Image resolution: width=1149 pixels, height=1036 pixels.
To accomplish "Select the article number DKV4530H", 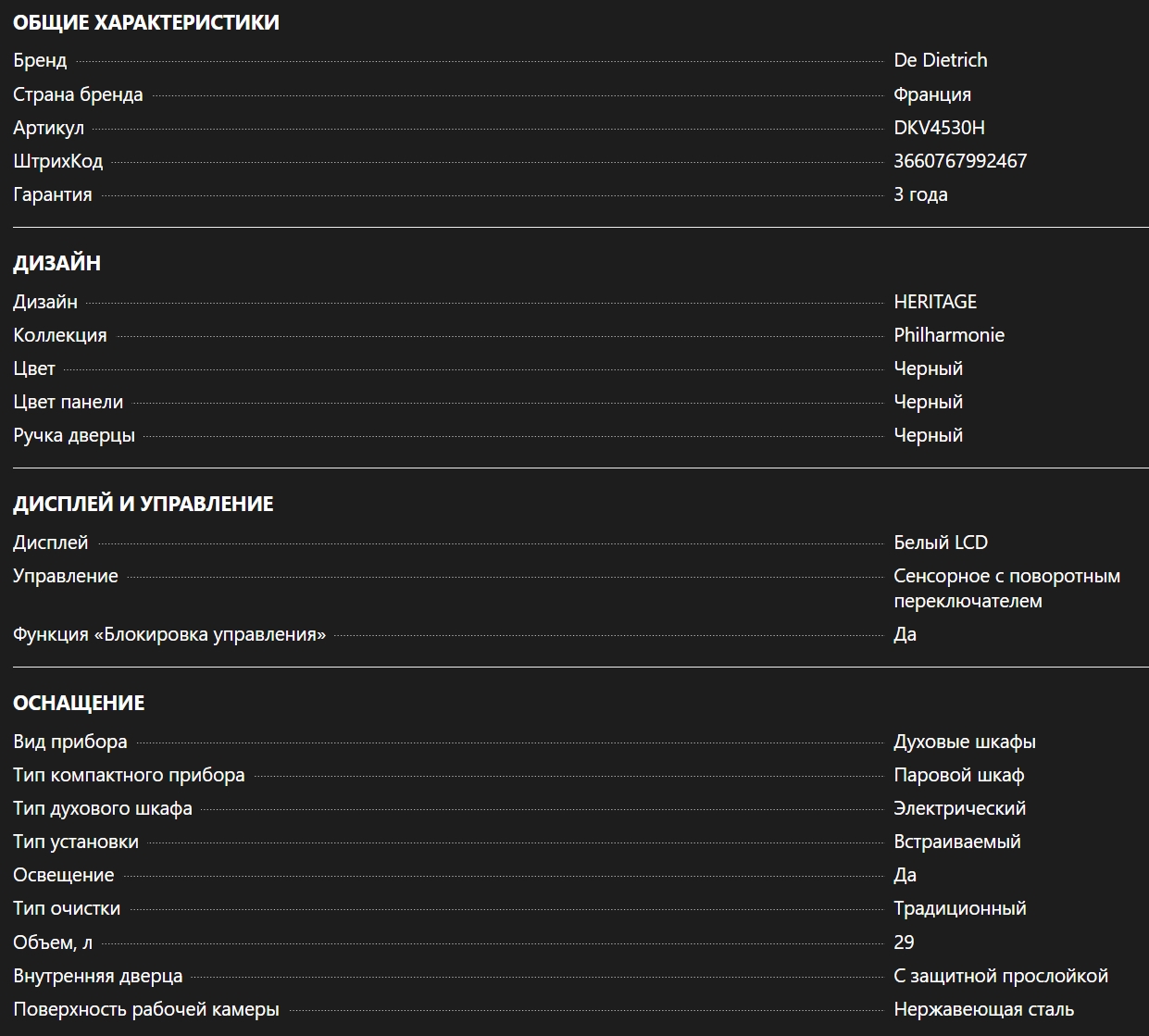I will tap(939, 128).
